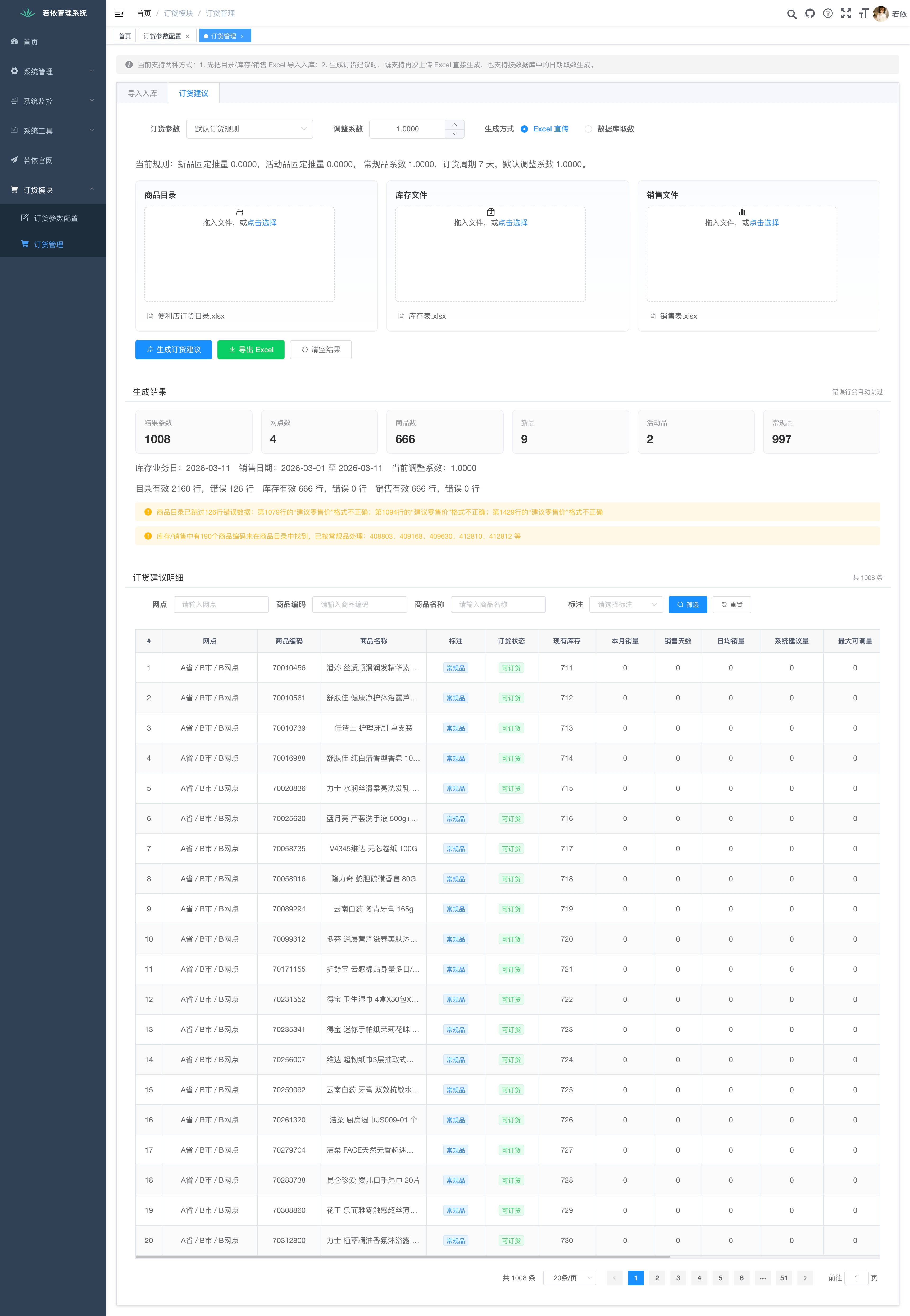Viewport: 910px width, 1316px height.
Task: Toggle fullscreen mode icon
Action: tap(846, 13)
